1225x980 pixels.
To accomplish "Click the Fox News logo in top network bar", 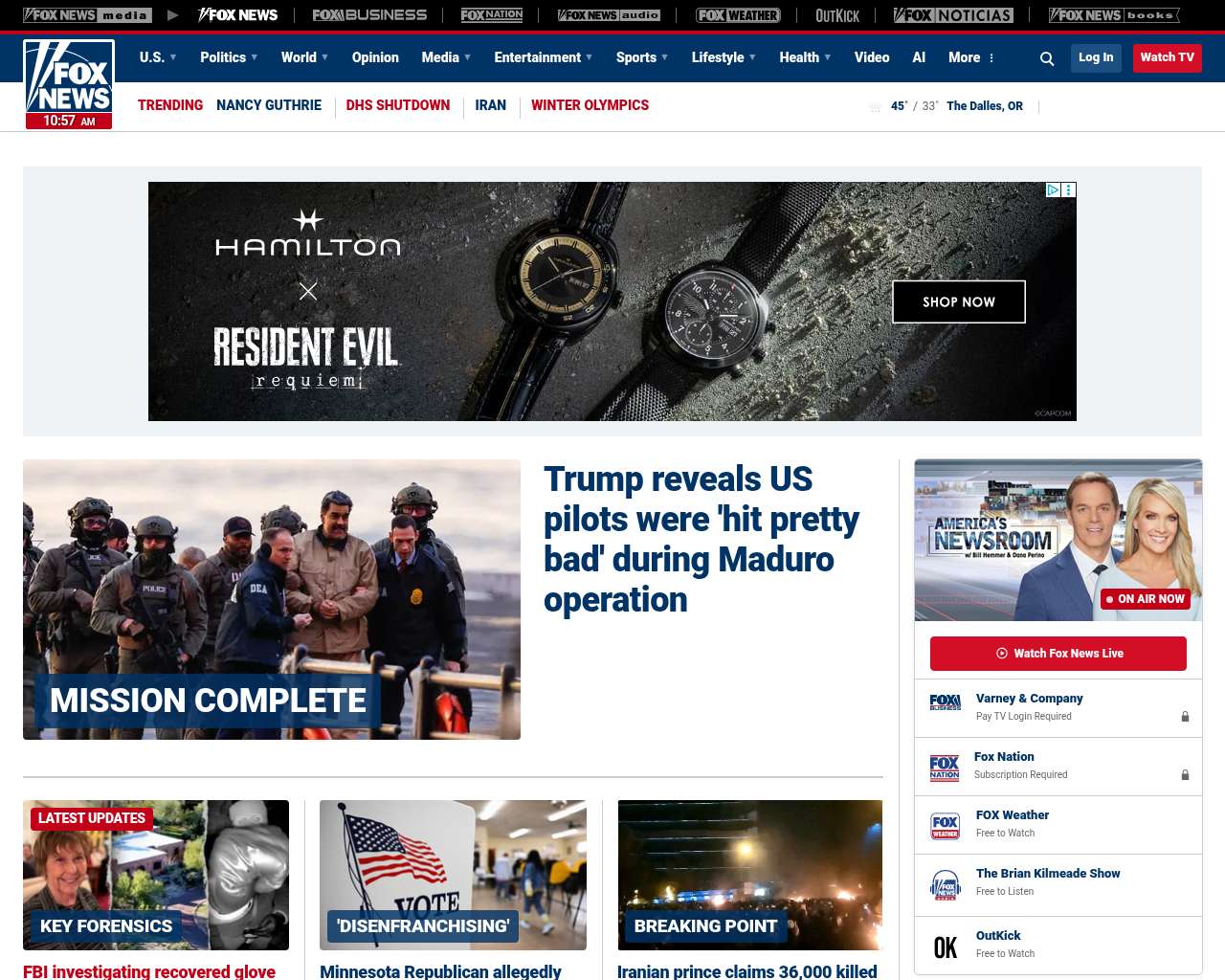I will click(237, 15).
